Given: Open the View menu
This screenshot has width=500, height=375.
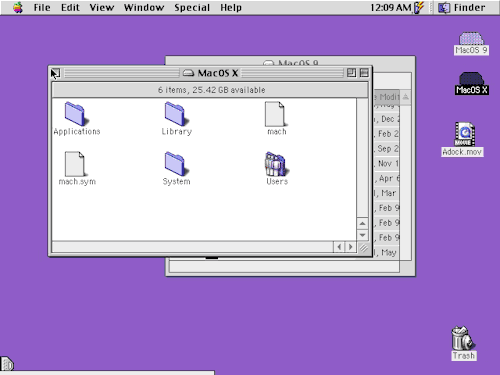Looking at the screenshot, I should pos(102,7).
